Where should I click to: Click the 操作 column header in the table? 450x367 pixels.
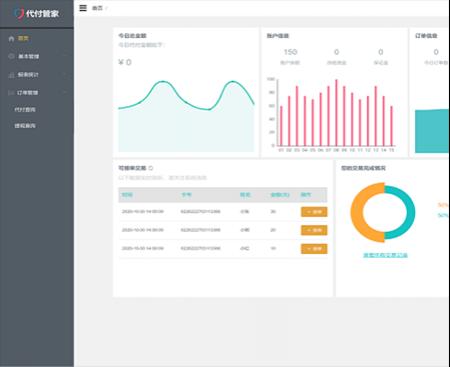click(x=306, y=195)
